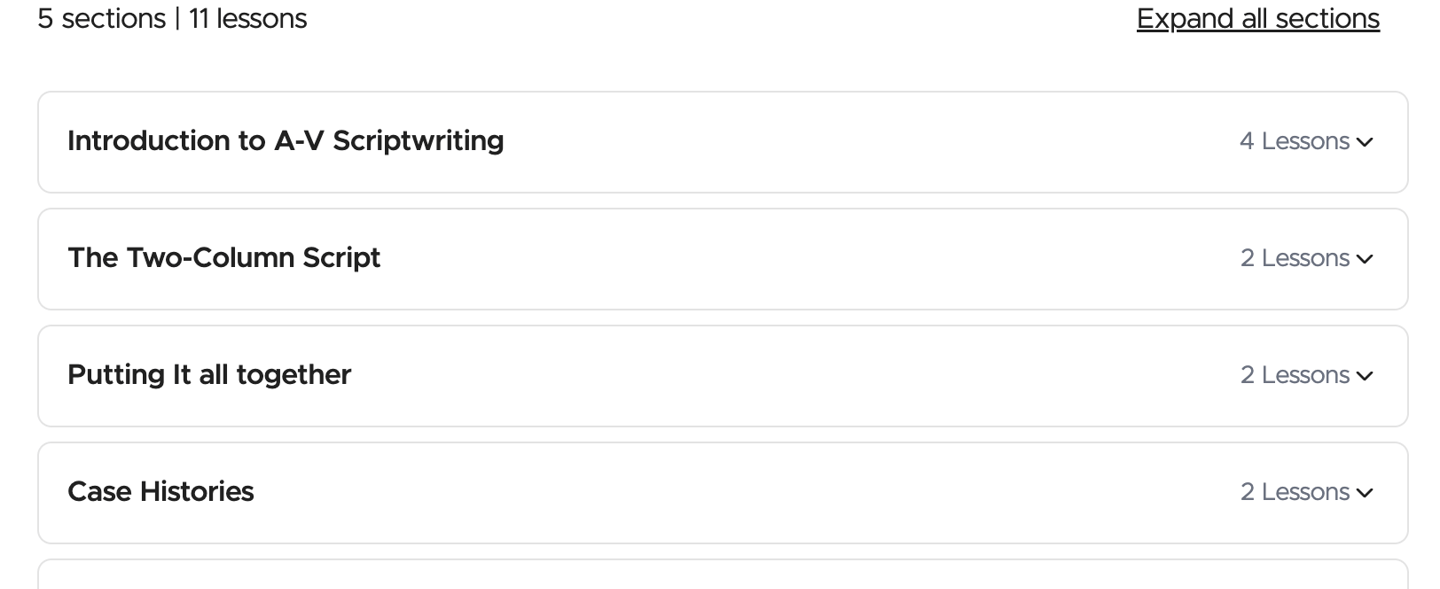
Task: Click the 5 sections summary text
Action: coord(101,19)
